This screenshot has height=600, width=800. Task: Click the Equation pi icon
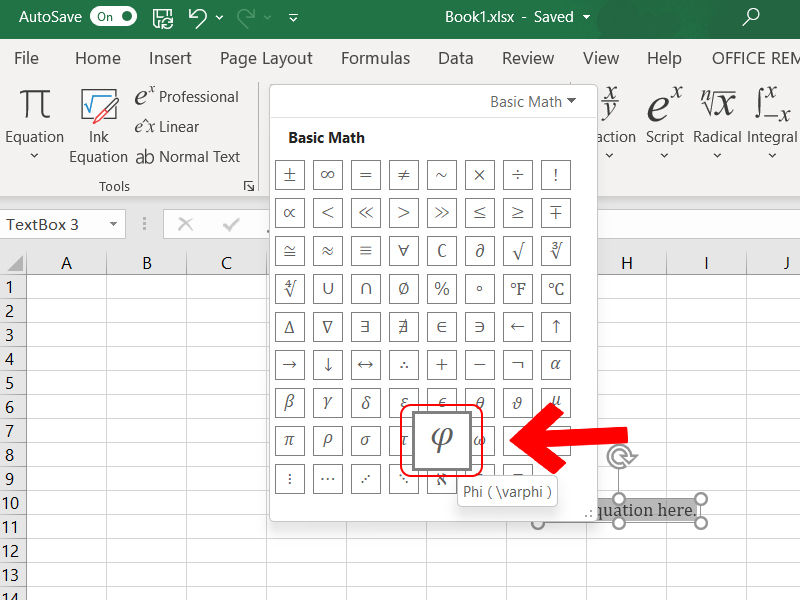(35, 106)
